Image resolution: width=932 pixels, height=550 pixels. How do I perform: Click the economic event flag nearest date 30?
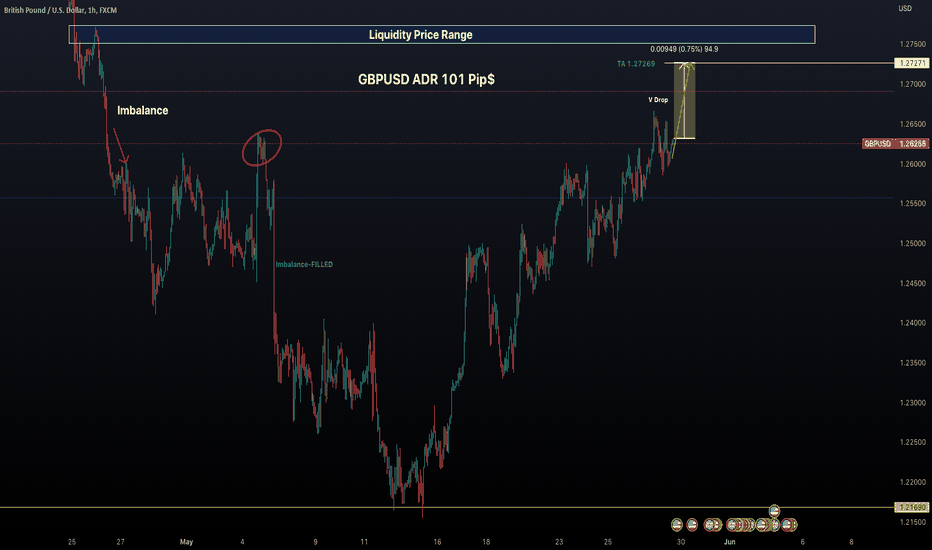coord(676,524)
